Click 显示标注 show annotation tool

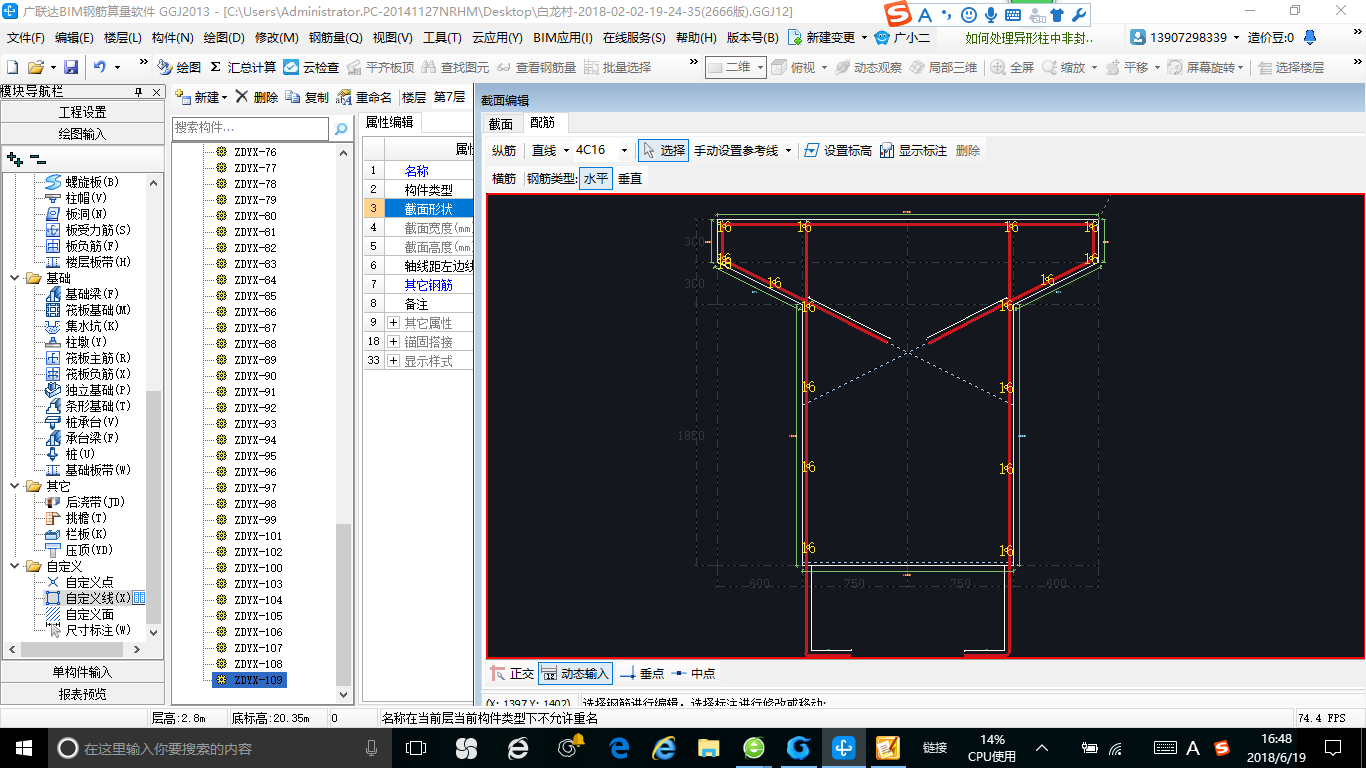(914, 150)
